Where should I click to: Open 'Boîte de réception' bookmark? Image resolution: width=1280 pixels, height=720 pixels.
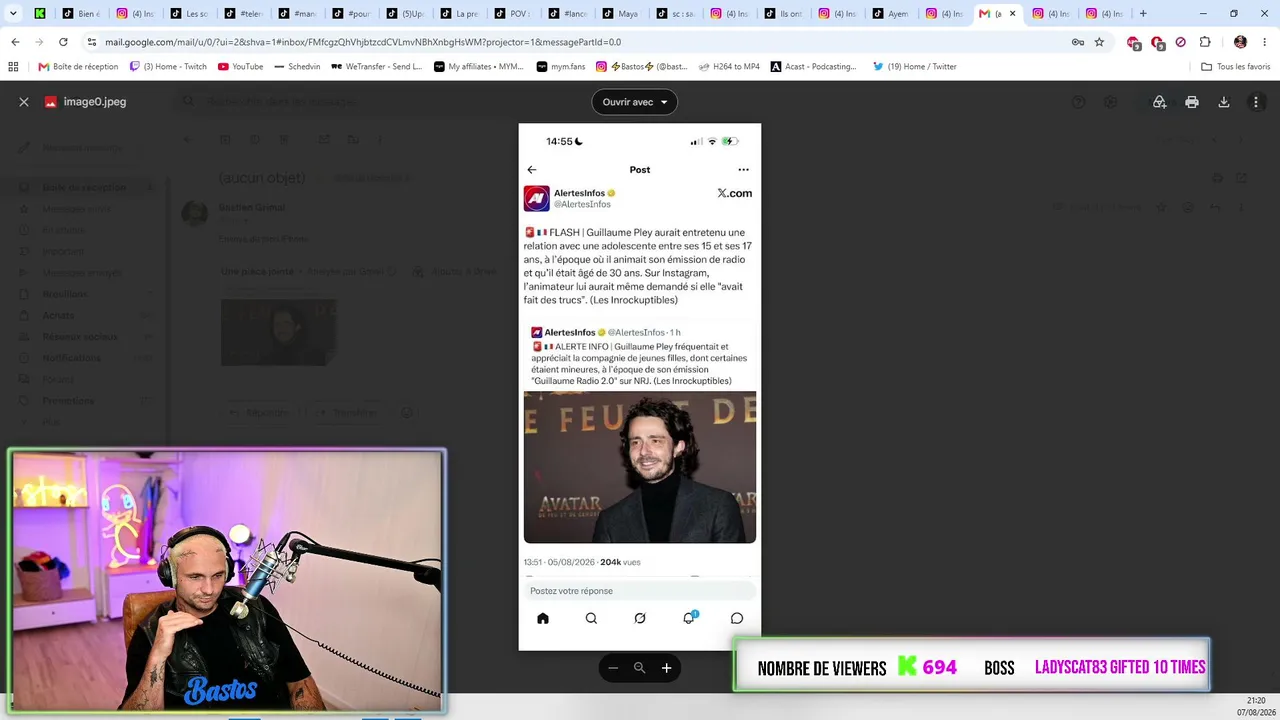(x=78, y=67)
